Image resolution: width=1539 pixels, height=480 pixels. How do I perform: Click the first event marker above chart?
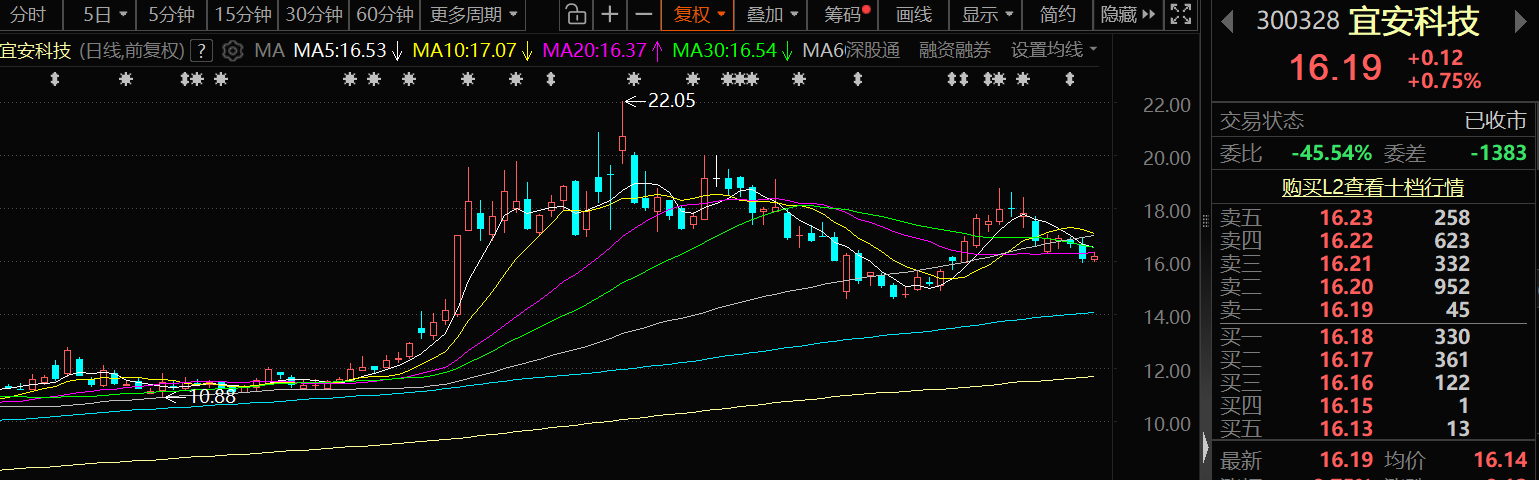coord(55,80)
